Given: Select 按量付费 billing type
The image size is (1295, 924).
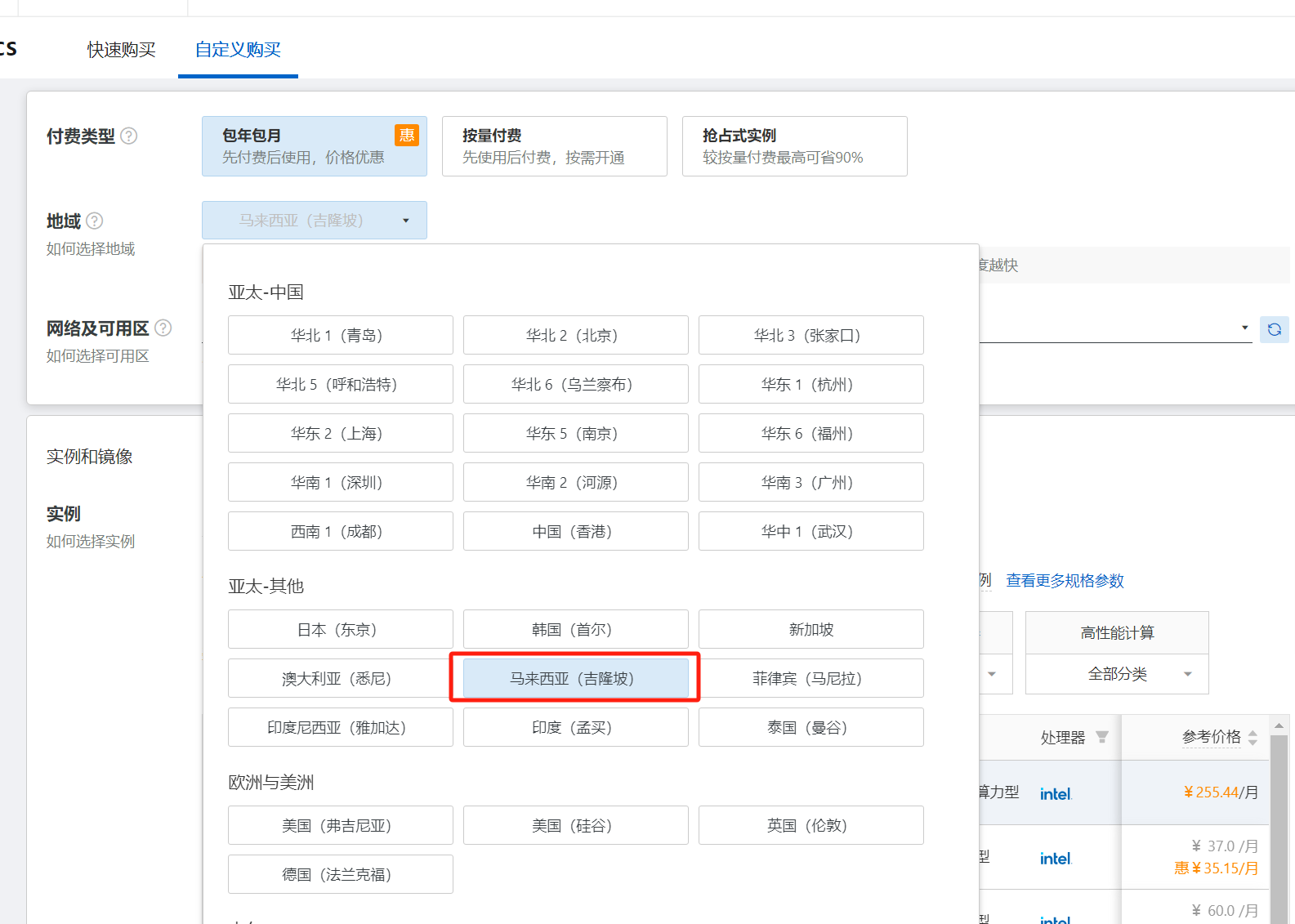Looking at the screenshot, I should point(555,146).
